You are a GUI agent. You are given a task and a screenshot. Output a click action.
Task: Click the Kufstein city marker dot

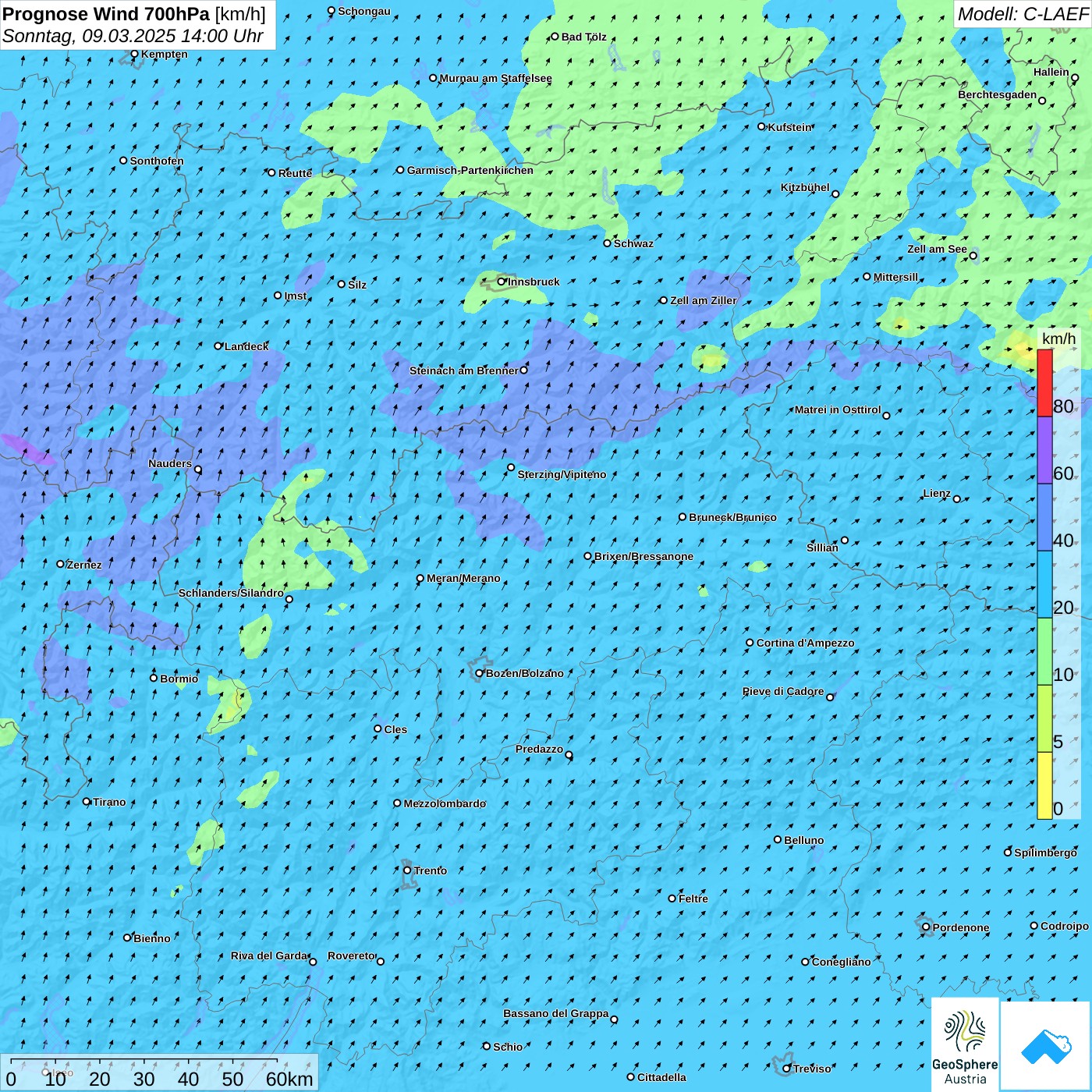(762, 126)
